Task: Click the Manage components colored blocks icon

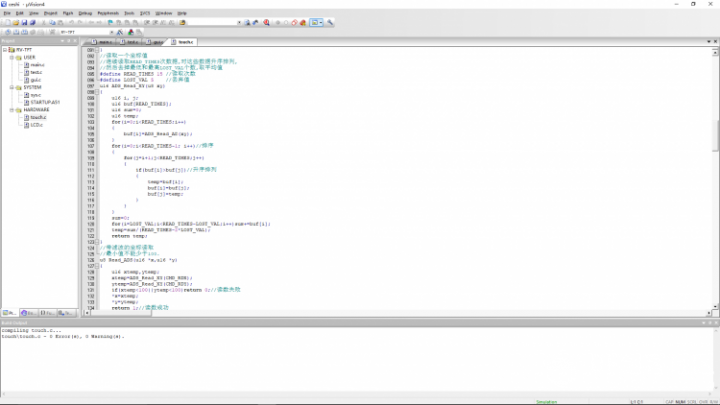Action: pyautogui.click(x=130, y=32)
